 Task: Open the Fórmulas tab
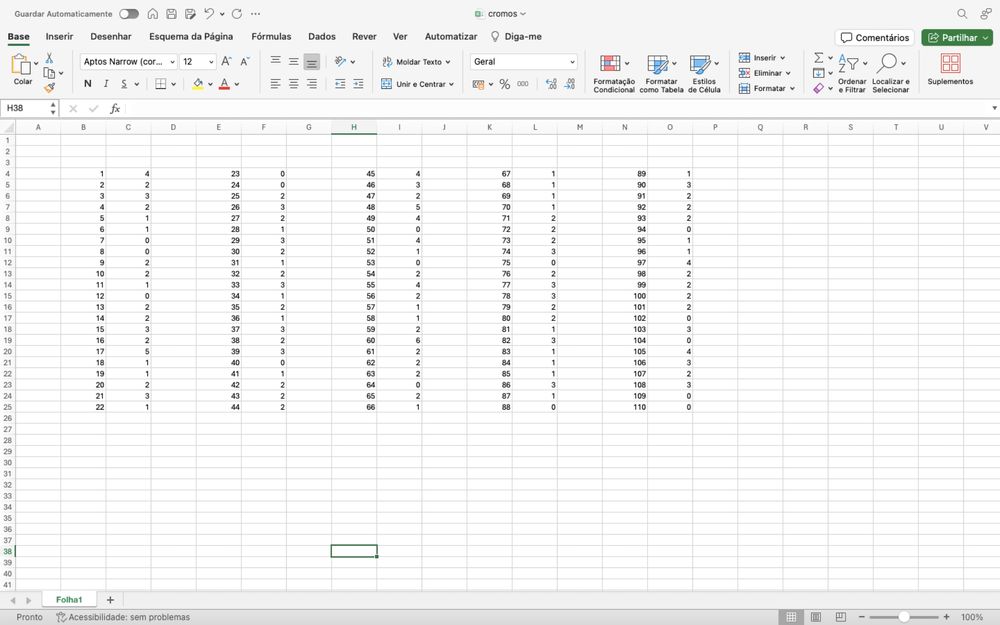tap(271, 36)
